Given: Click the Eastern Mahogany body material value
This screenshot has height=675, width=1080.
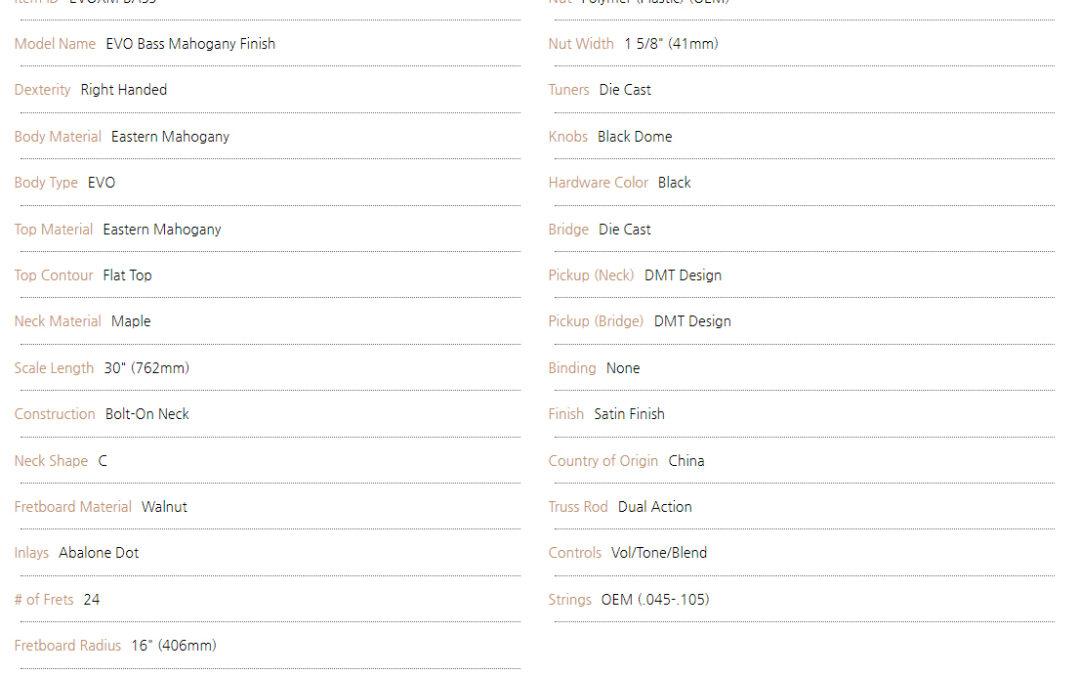Looking at the screenshot, I should click(170, 137).
